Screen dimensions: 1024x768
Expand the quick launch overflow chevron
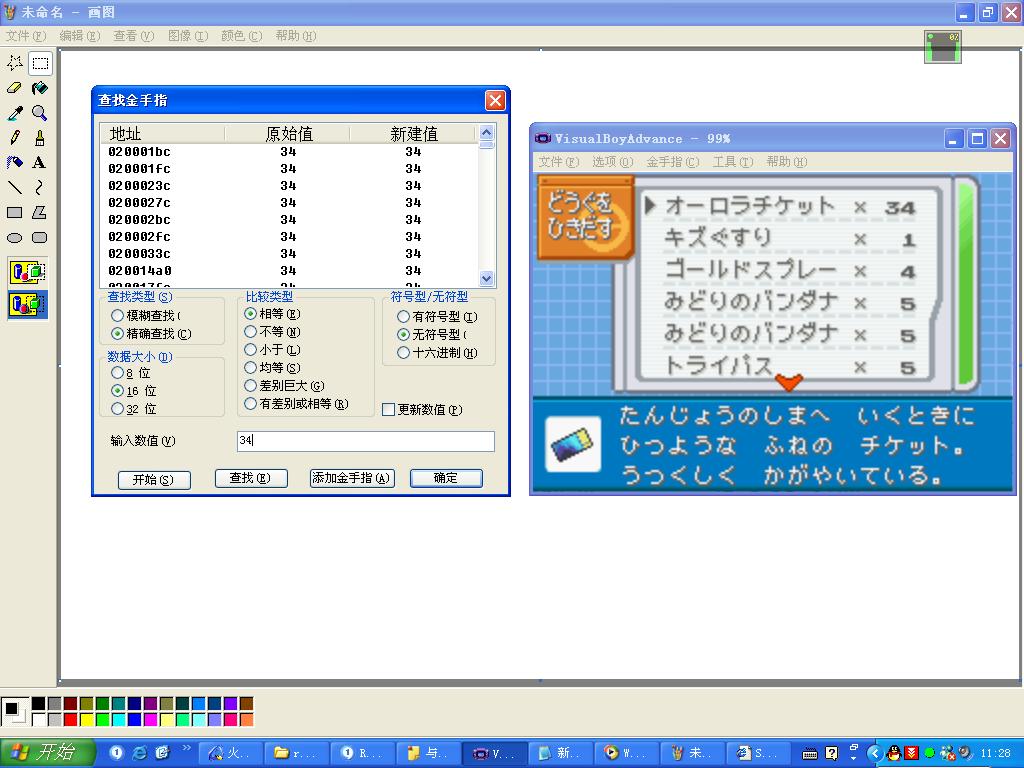coord(186,748)
